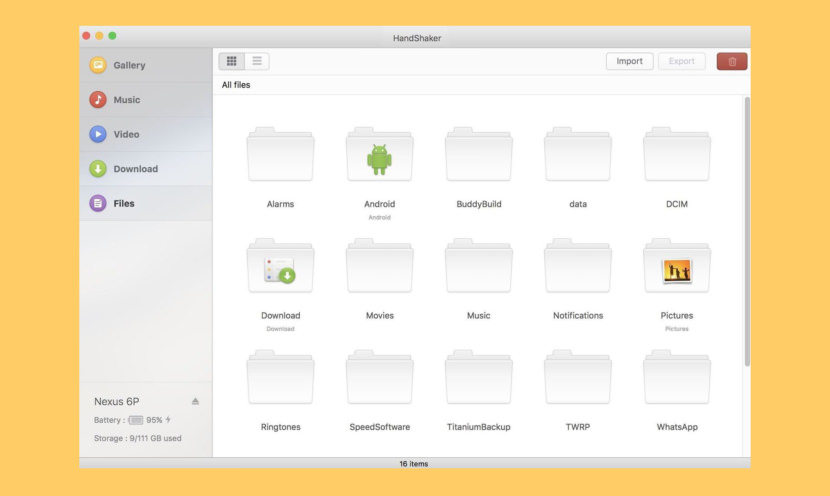Click the vertical scrollbar in file area
Screen dimensions: 830x496
point(746,230)
